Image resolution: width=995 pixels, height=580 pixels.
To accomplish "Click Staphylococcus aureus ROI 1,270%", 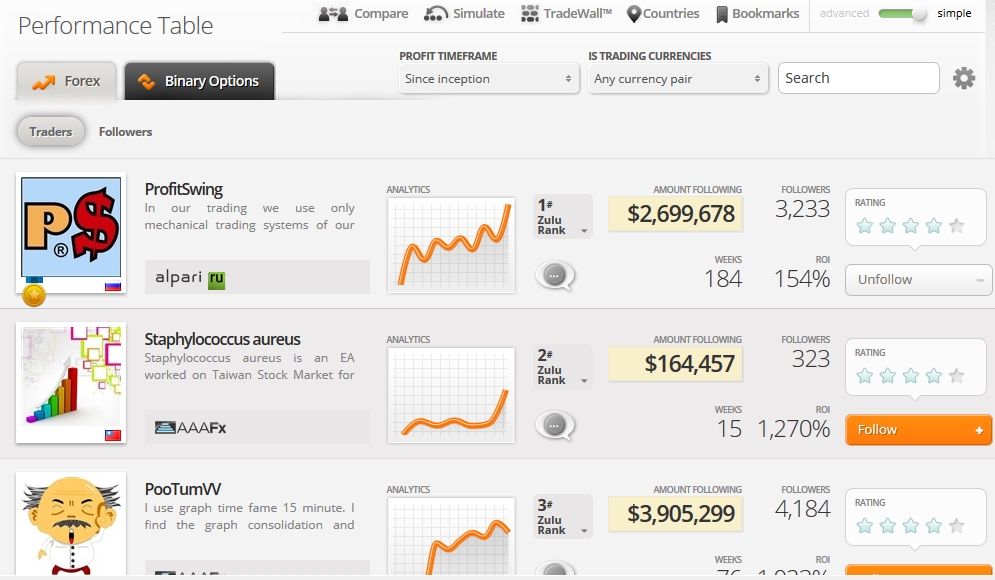I will tap(794, 429).
